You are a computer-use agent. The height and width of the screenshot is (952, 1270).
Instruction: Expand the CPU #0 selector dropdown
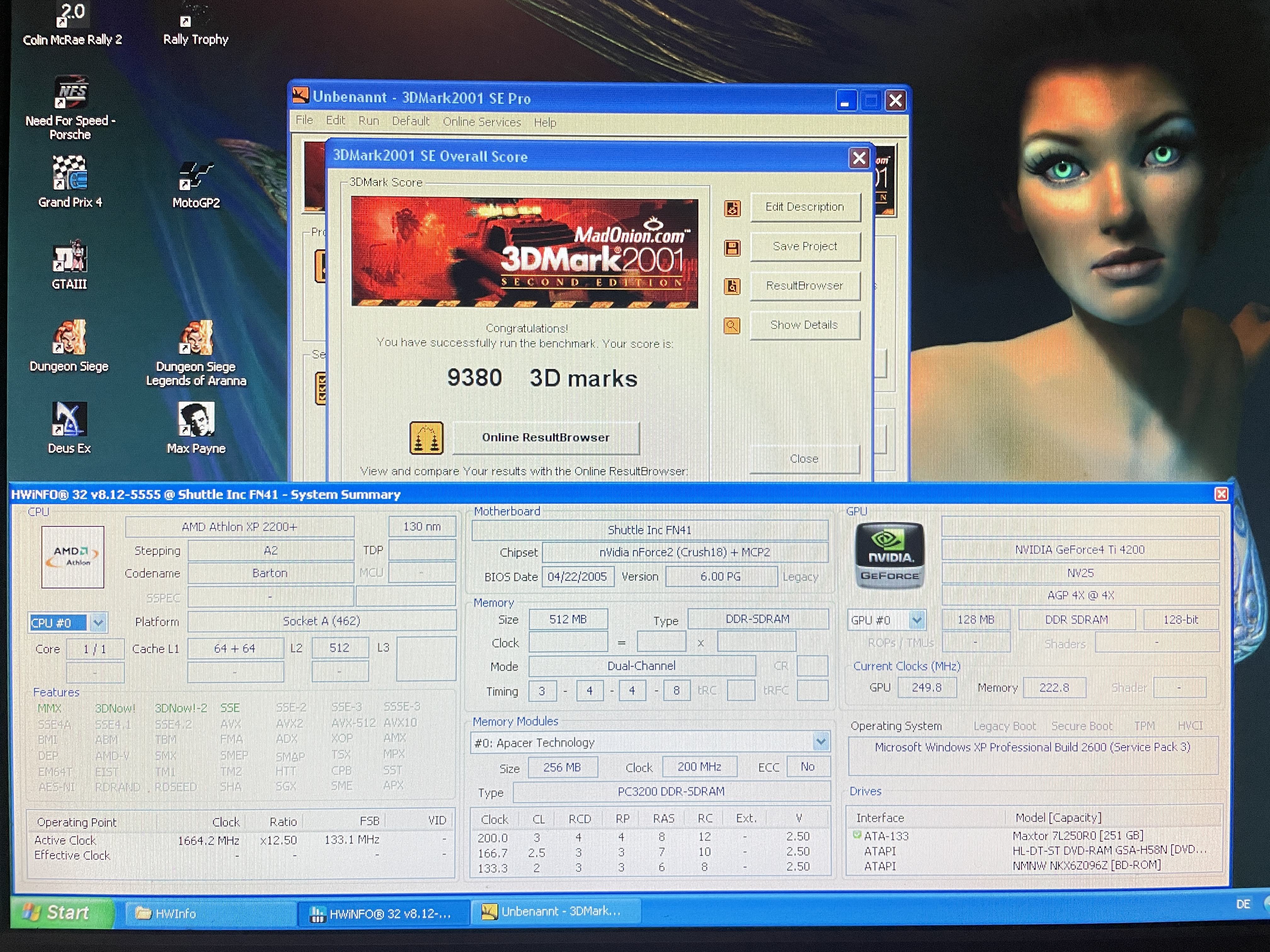(98, 623)
